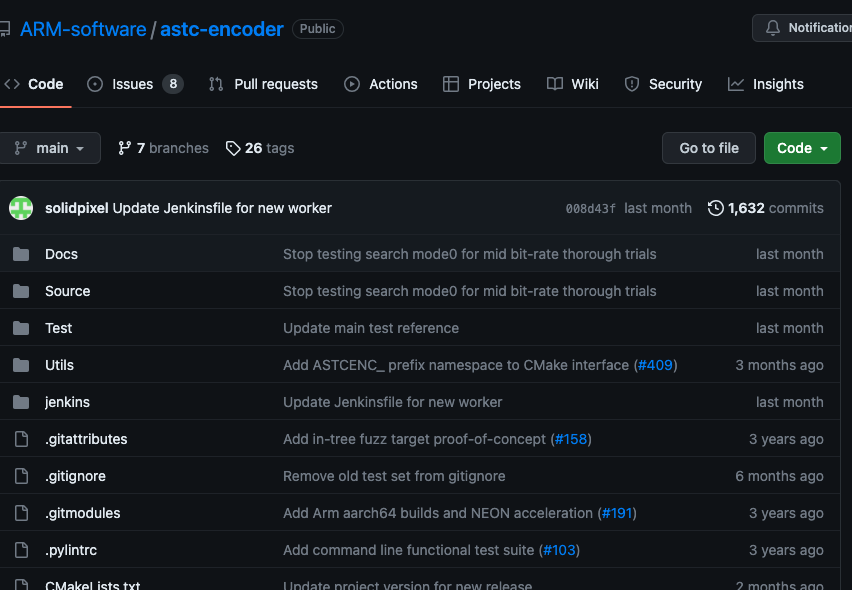Switch to the Issues tab
852x590 pixels.
click(x=134, y=84)
